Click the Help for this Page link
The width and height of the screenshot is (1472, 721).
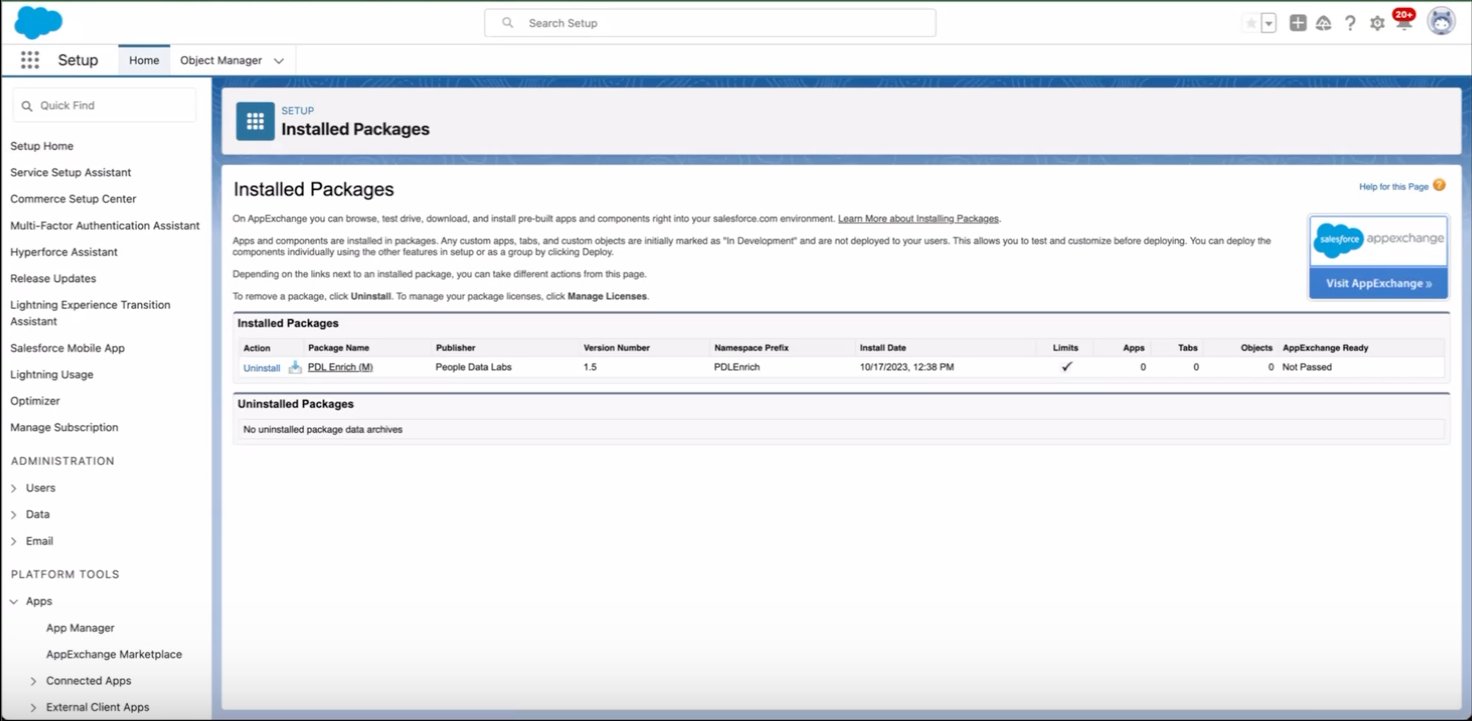point(1394,187)
